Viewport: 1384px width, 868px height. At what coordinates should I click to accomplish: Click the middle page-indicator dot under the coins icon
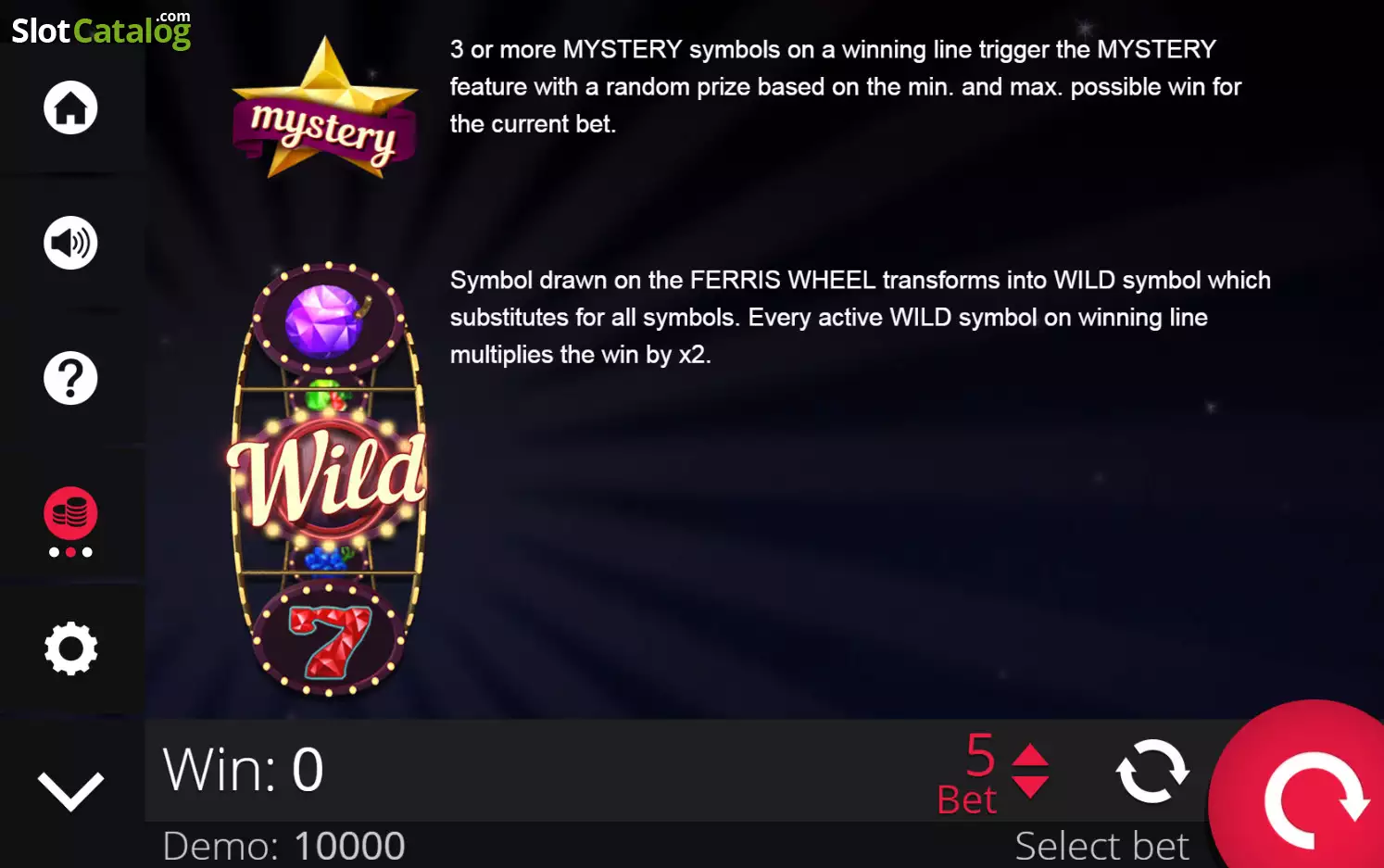(70, 552)
